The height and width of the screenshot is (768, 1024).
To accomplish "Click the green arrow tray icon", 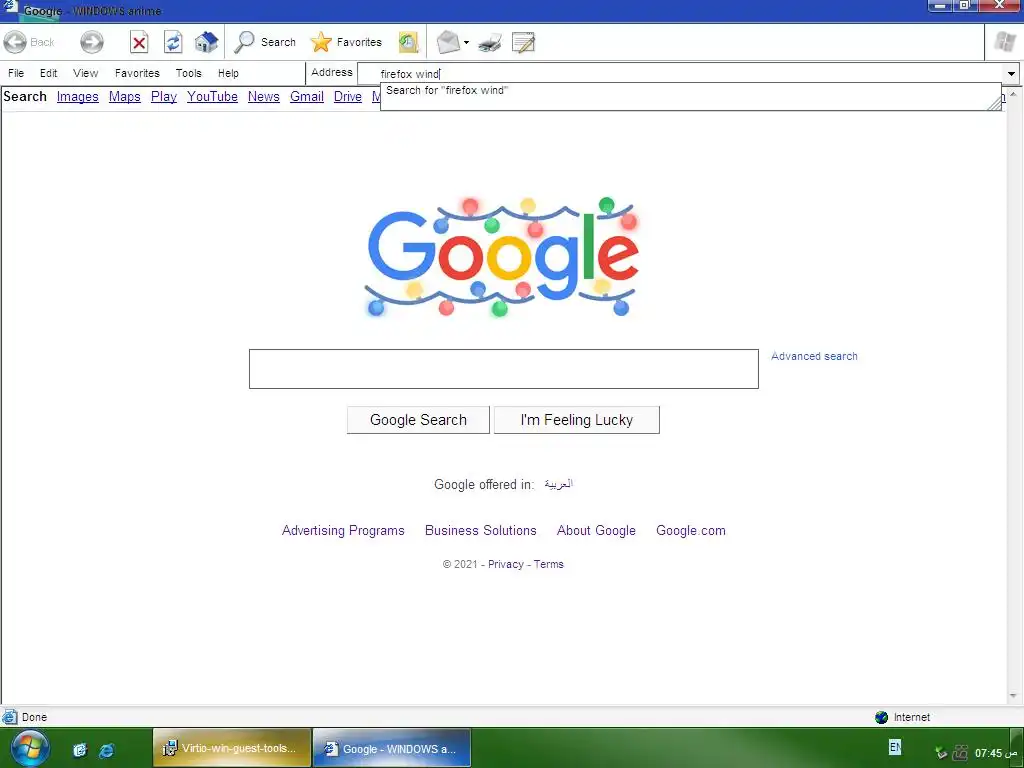I will point(941,752).
